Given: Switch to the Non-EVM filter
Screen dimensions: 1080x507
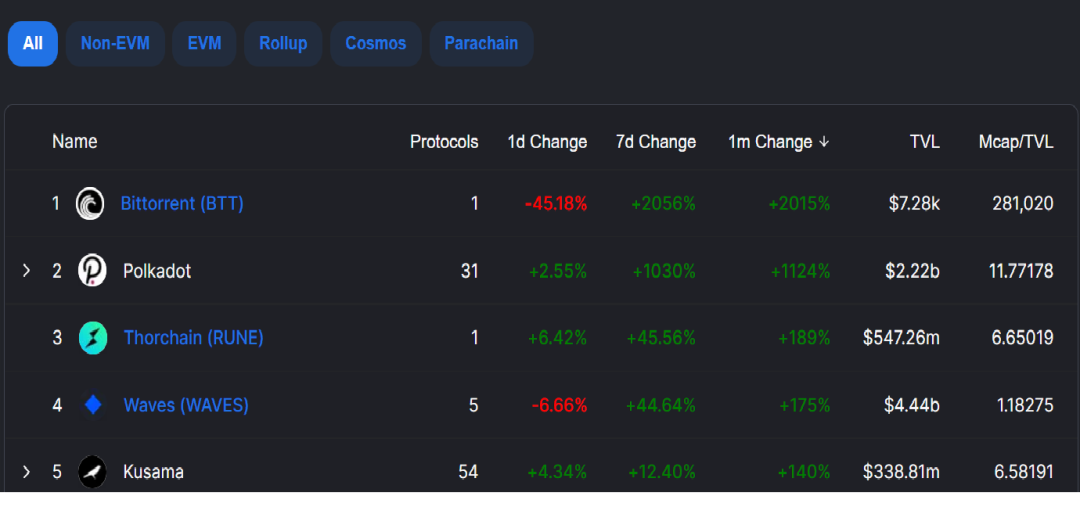Looking at the screenshot, I should (x=115, y=43).
